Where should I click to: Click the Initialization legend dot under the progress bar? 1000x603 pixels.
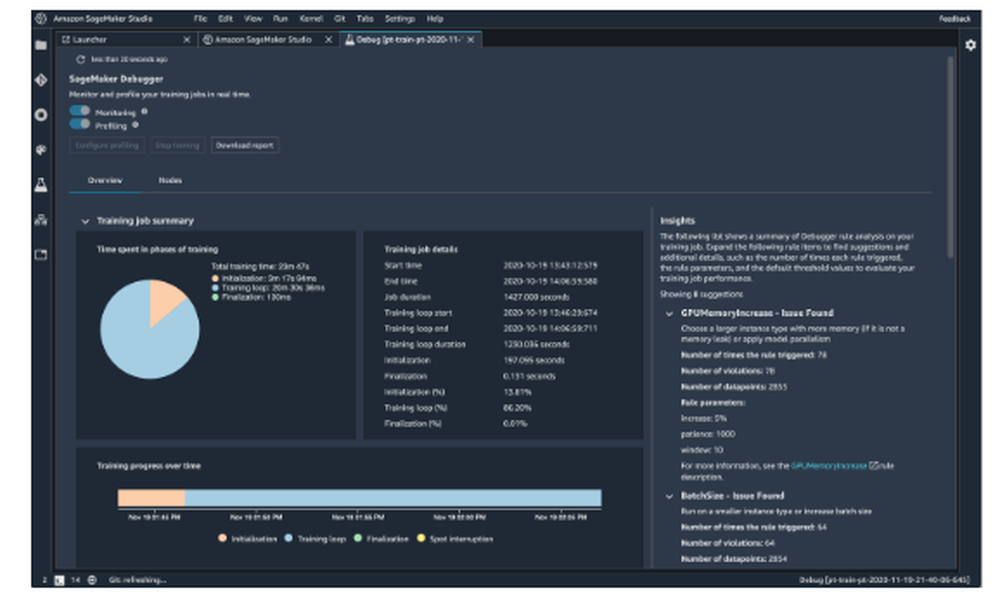point(223,539)
